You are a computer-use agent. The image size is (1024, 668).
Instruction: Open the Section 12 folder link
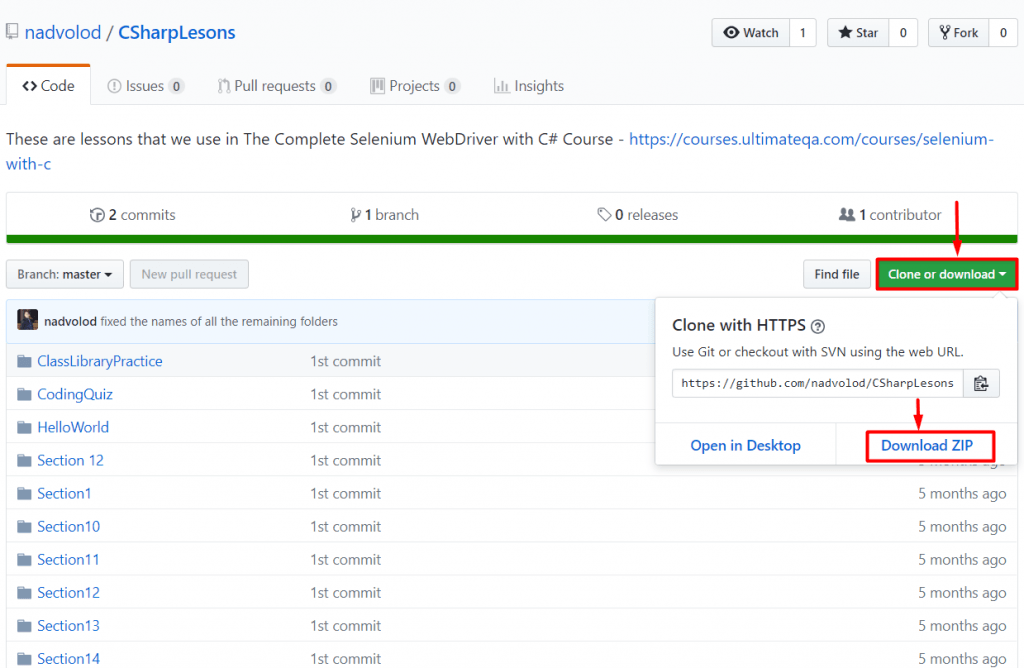[70, 460]
